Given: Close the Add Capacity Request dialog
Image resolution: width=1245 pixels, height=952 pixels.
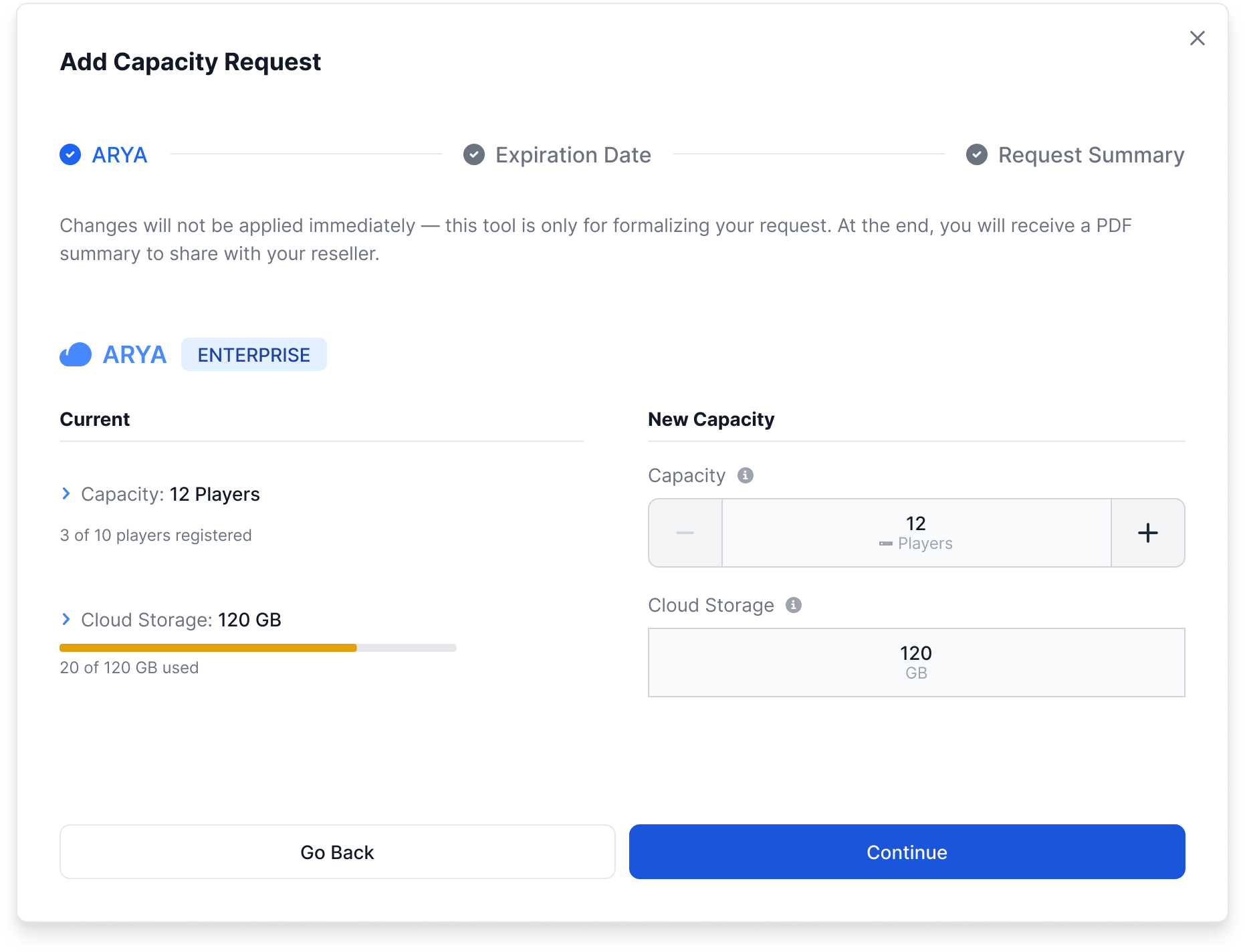Looking at the screenshot, I should [x=1197, y=38].
